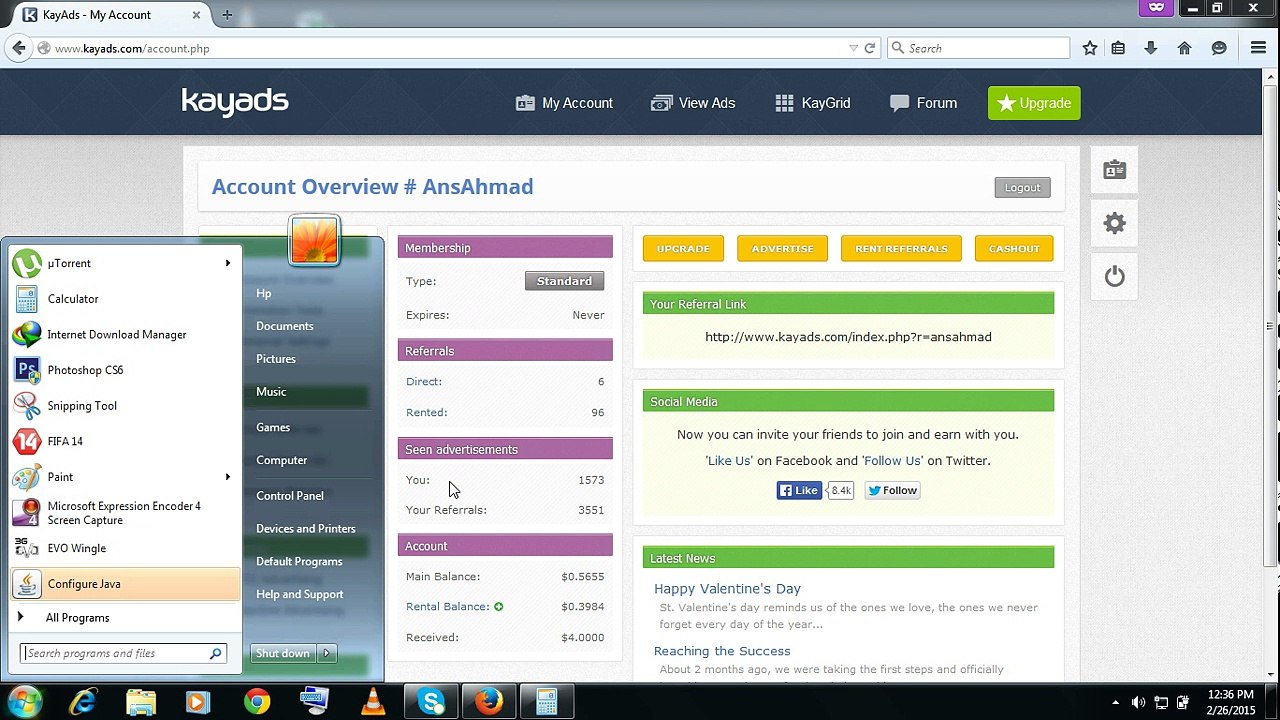Open the ID card sidebar icon

tap(1115, 170)
